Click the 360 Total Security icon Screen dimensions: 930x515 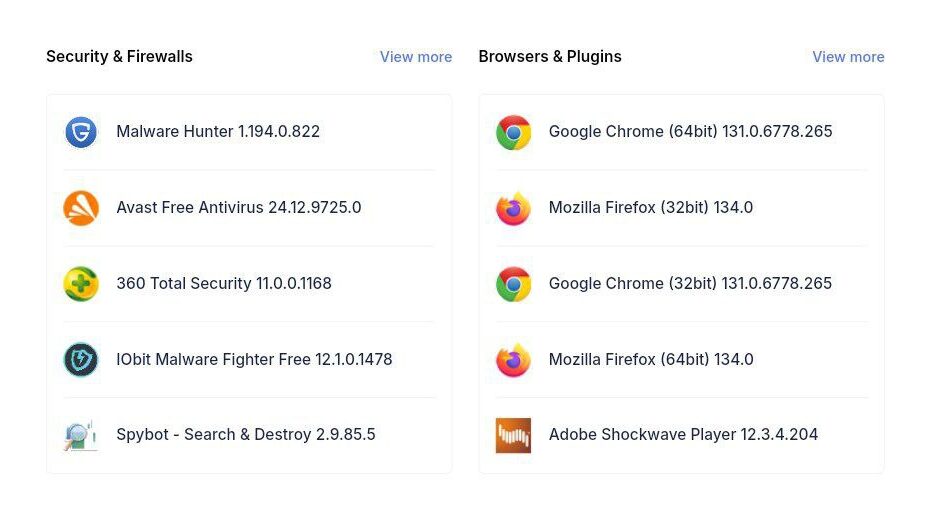point(81,284)
